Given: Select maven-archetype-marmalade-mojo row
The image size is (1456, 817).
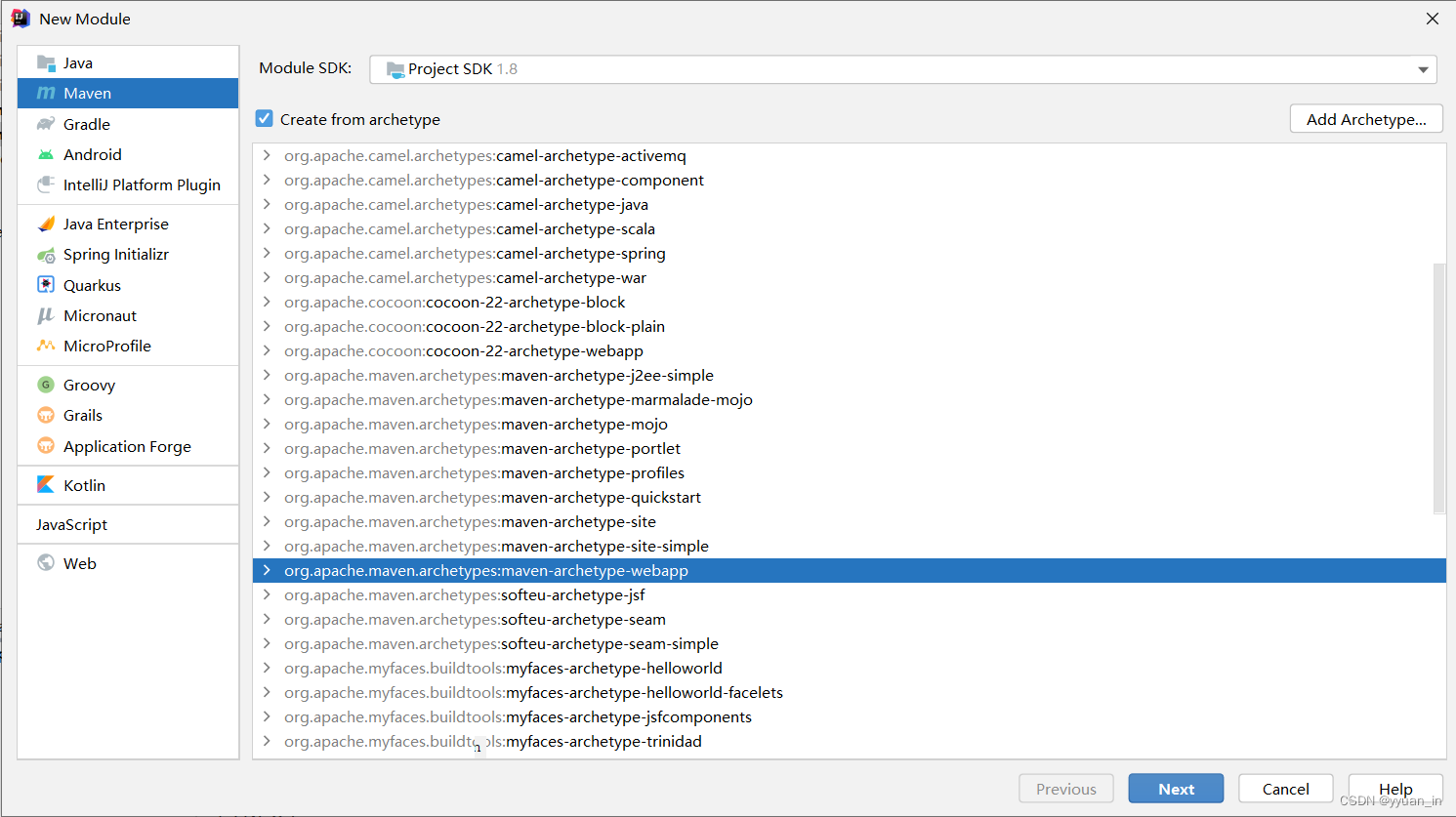Looking at the screenshot, I should 849,399.
